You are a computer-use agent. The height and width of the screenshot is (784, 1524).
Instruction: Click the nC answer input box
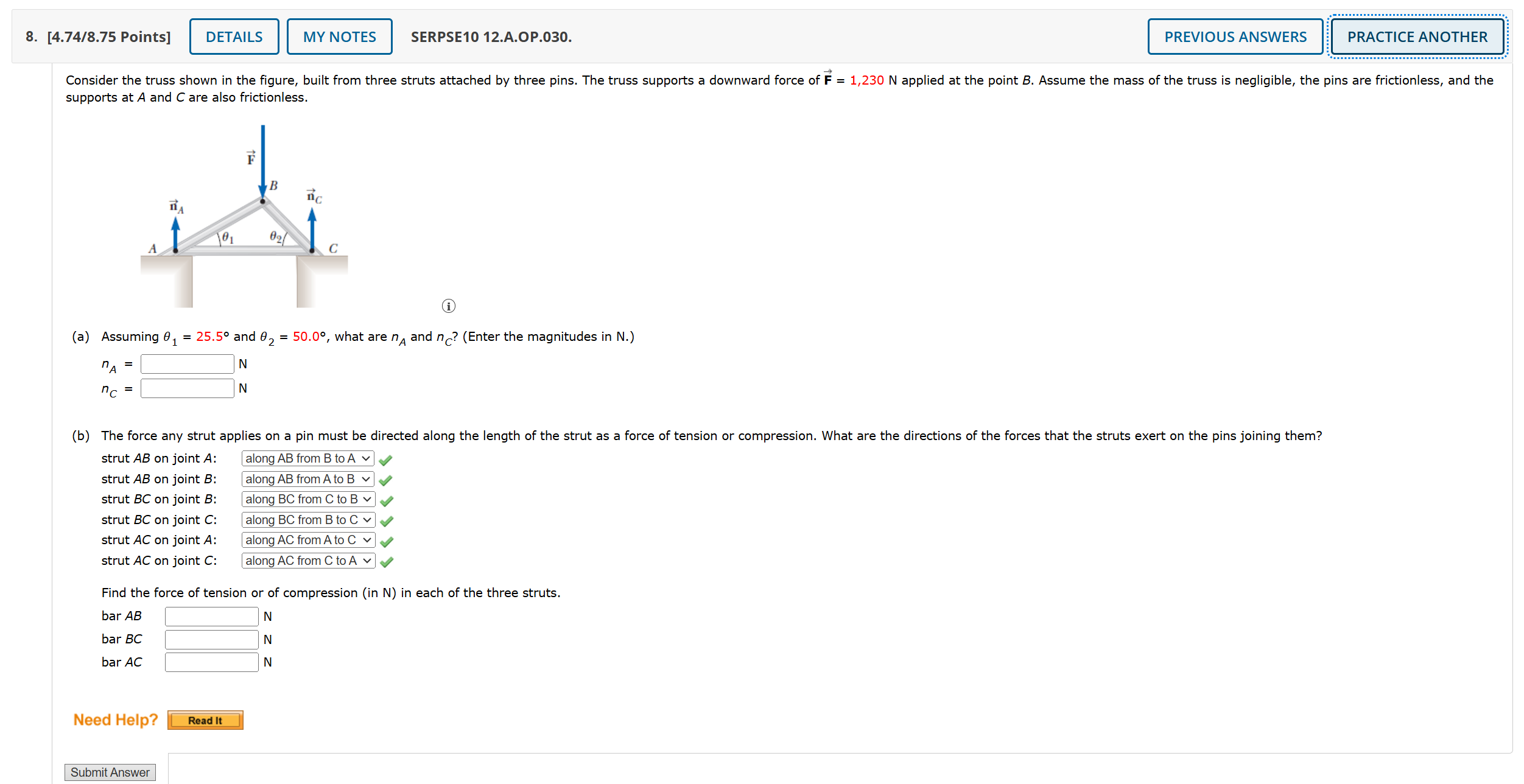(187, 388)
